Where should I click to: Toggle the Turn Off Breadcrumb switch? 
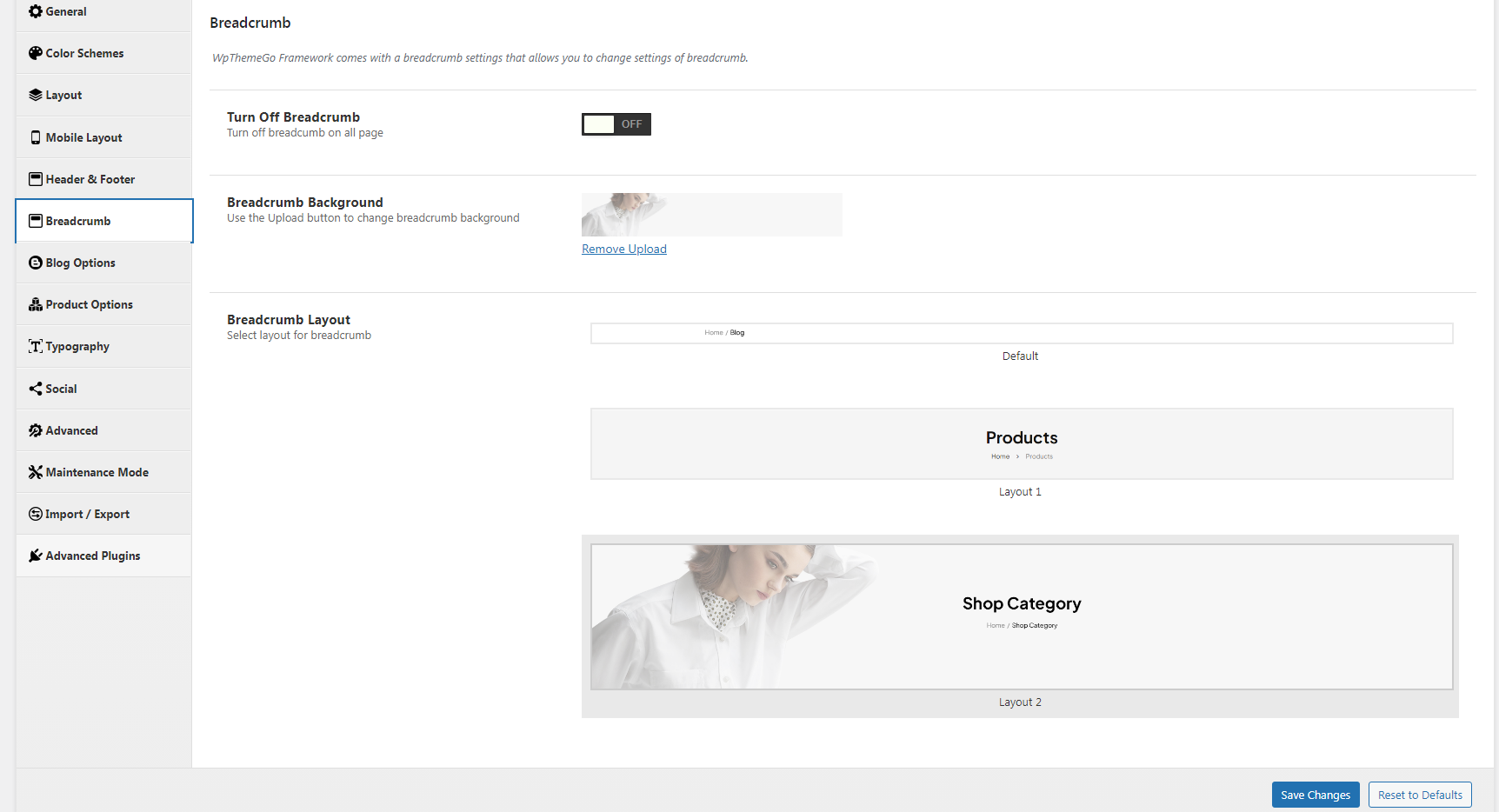(616, 124)
